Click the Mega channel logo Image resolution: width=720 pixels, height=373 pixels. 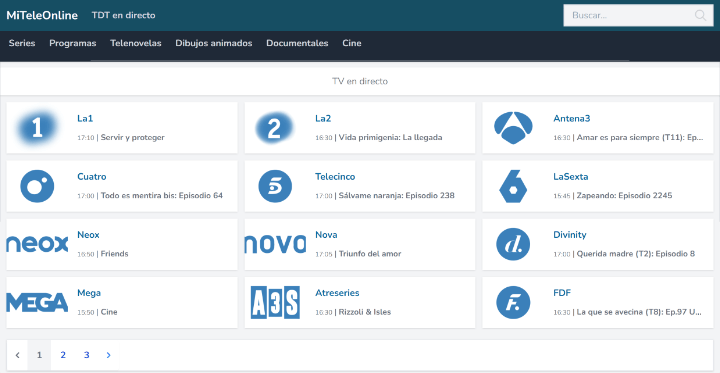coord(37,302)
